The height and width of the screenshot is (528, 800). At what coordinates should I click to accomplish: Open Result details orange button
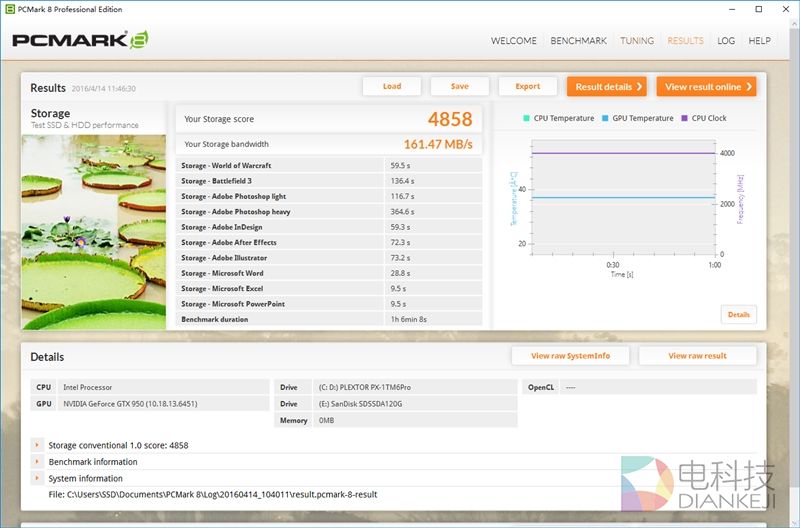(x=607, y=87)
